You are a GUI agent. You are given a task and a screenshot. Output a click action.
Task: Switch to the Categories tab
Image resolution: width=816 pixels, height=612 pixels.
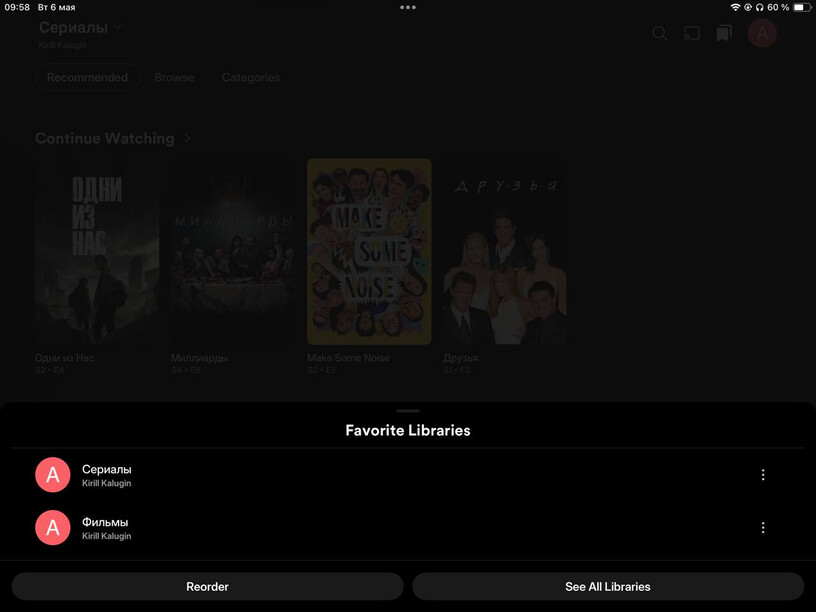tap(251, 78)
